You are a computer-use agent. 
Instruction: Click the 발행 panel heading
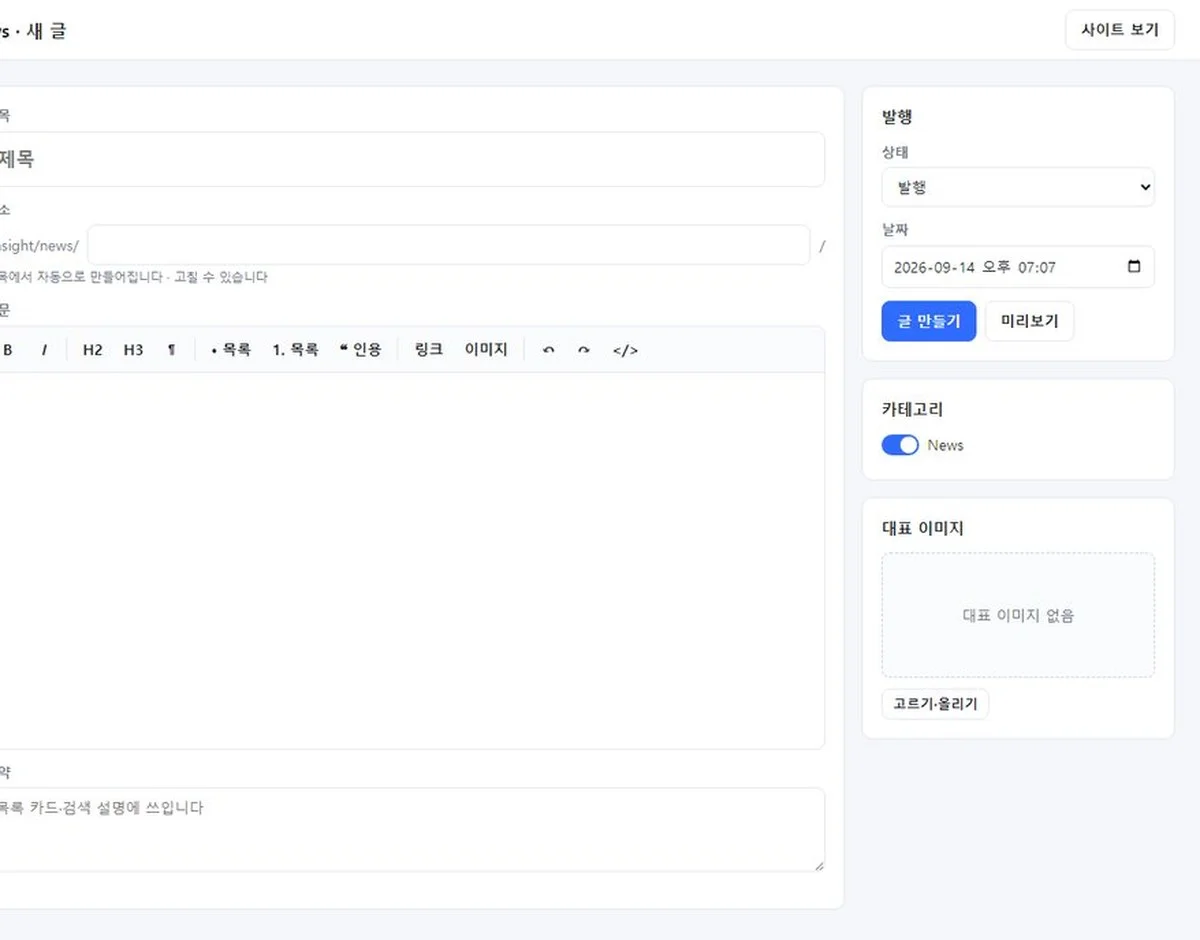pos(897,117)
